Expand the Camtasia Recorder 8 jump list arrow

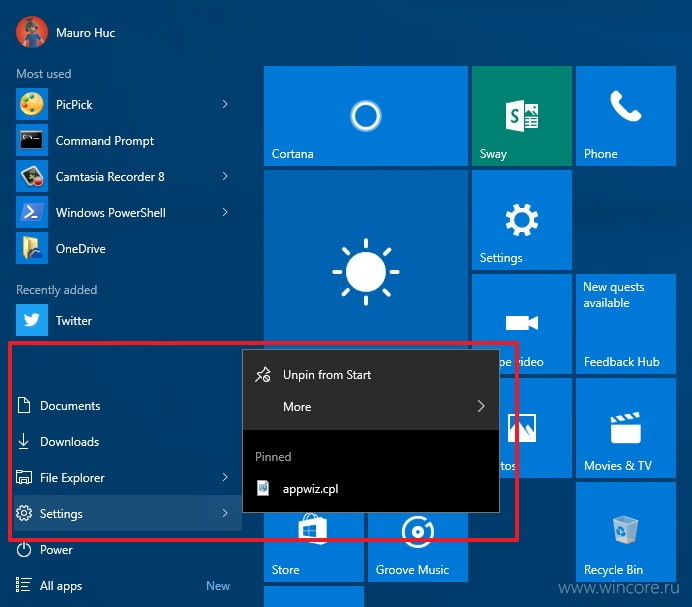(225, 176)
